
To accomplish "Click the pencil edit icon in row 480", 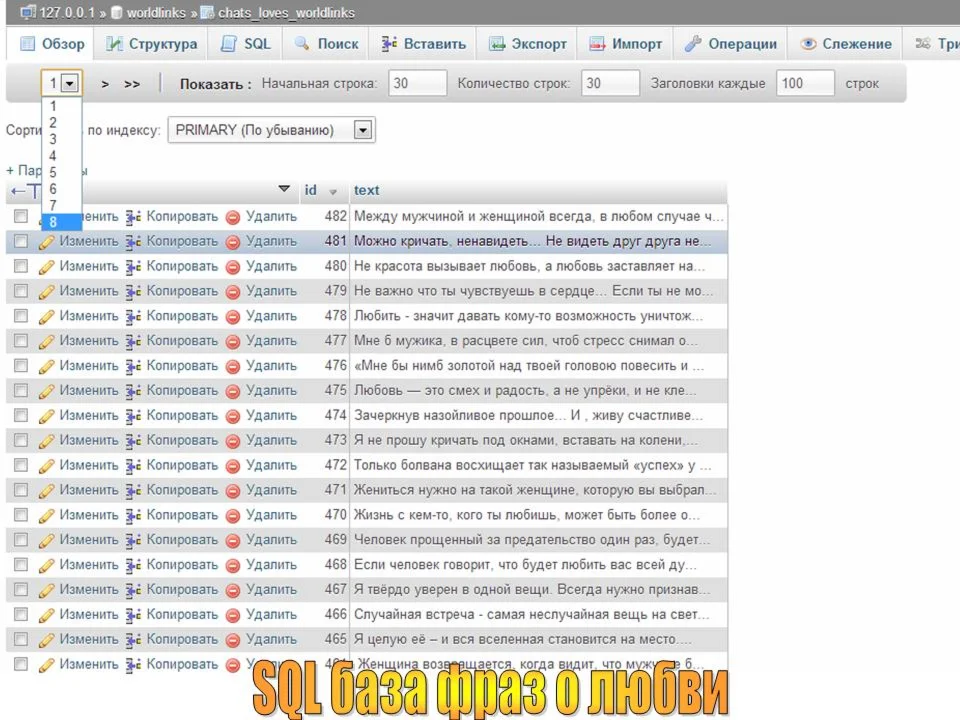I will [x=47, y=267].
